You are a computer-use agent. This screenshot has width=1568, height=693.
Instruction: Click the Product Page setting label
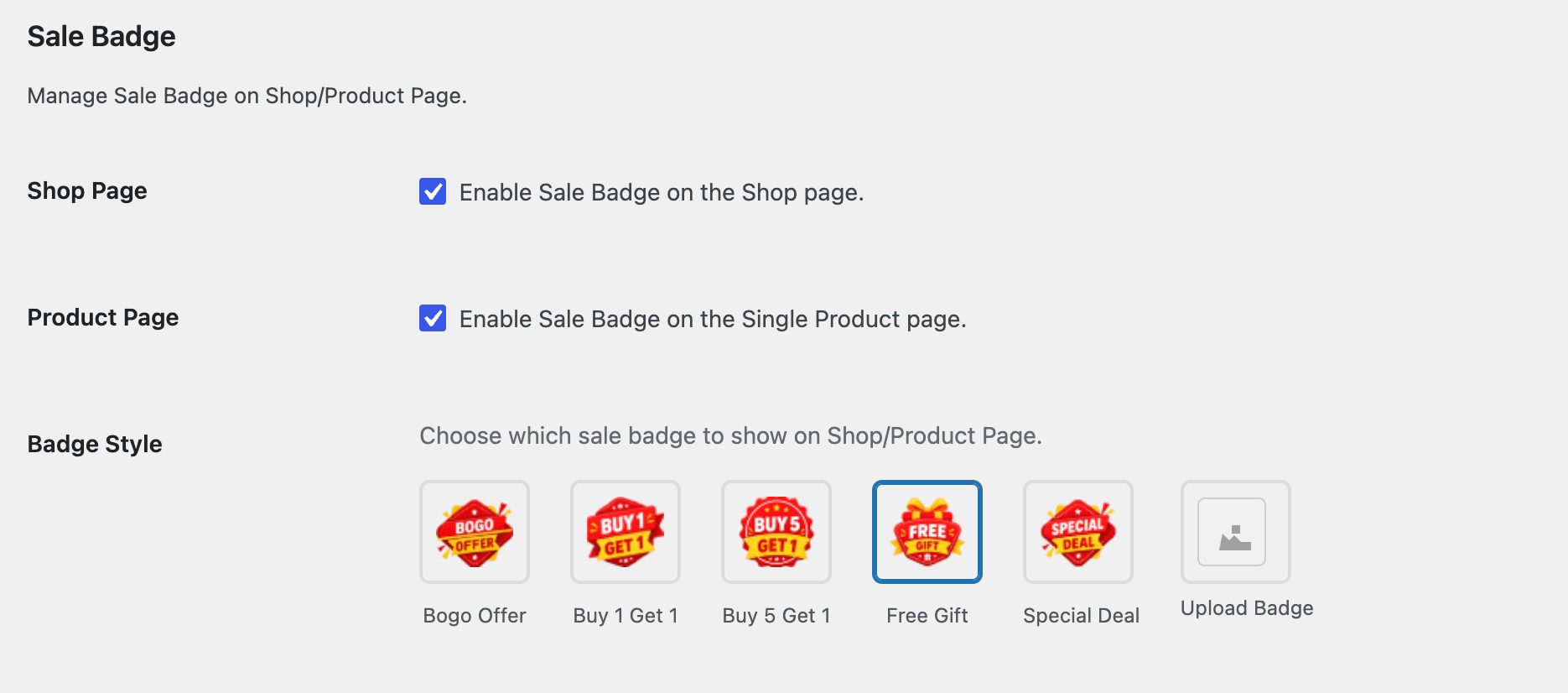pos(103,318)
